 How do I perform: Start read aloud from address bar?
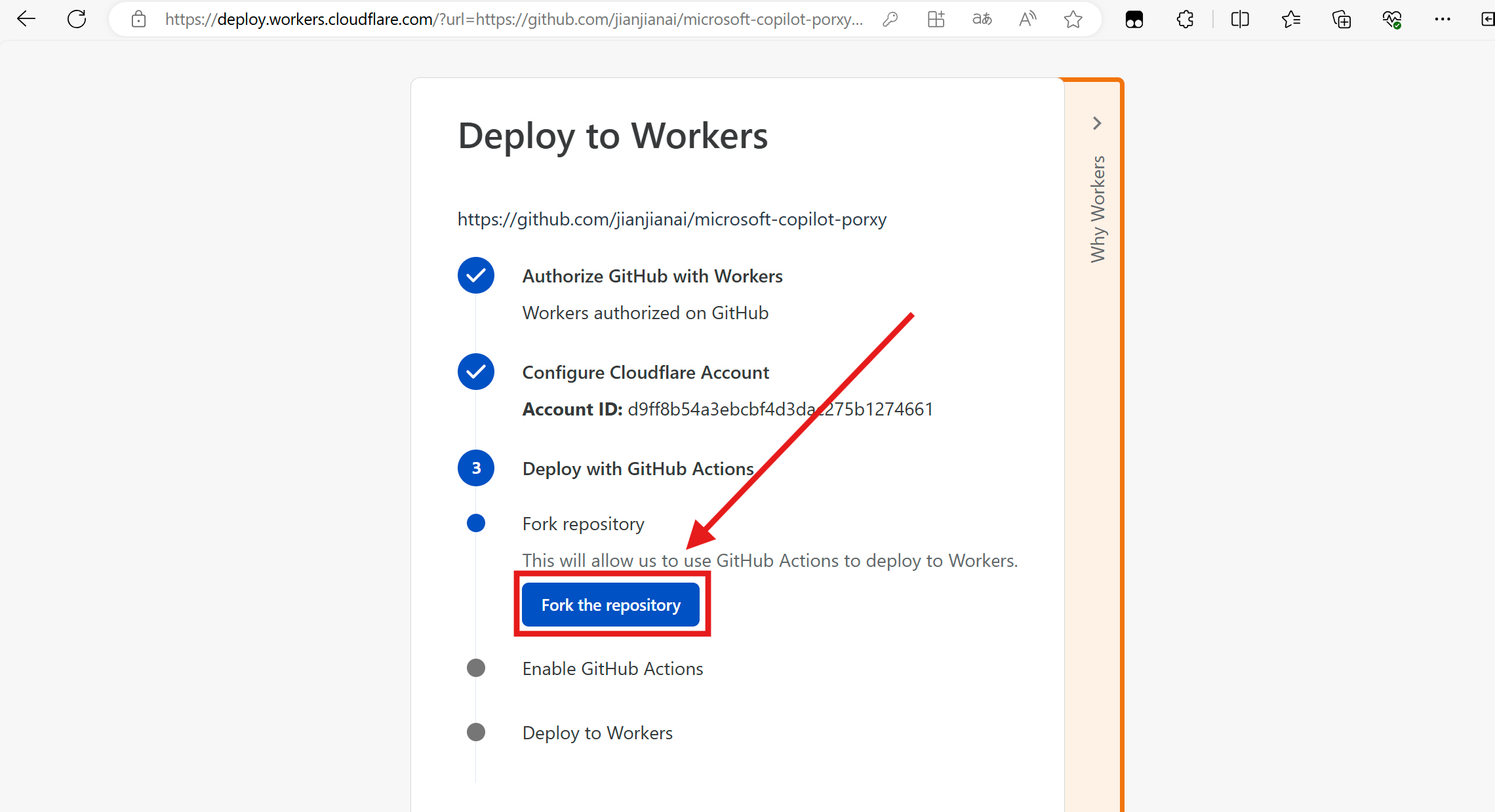click(1027, 20)
